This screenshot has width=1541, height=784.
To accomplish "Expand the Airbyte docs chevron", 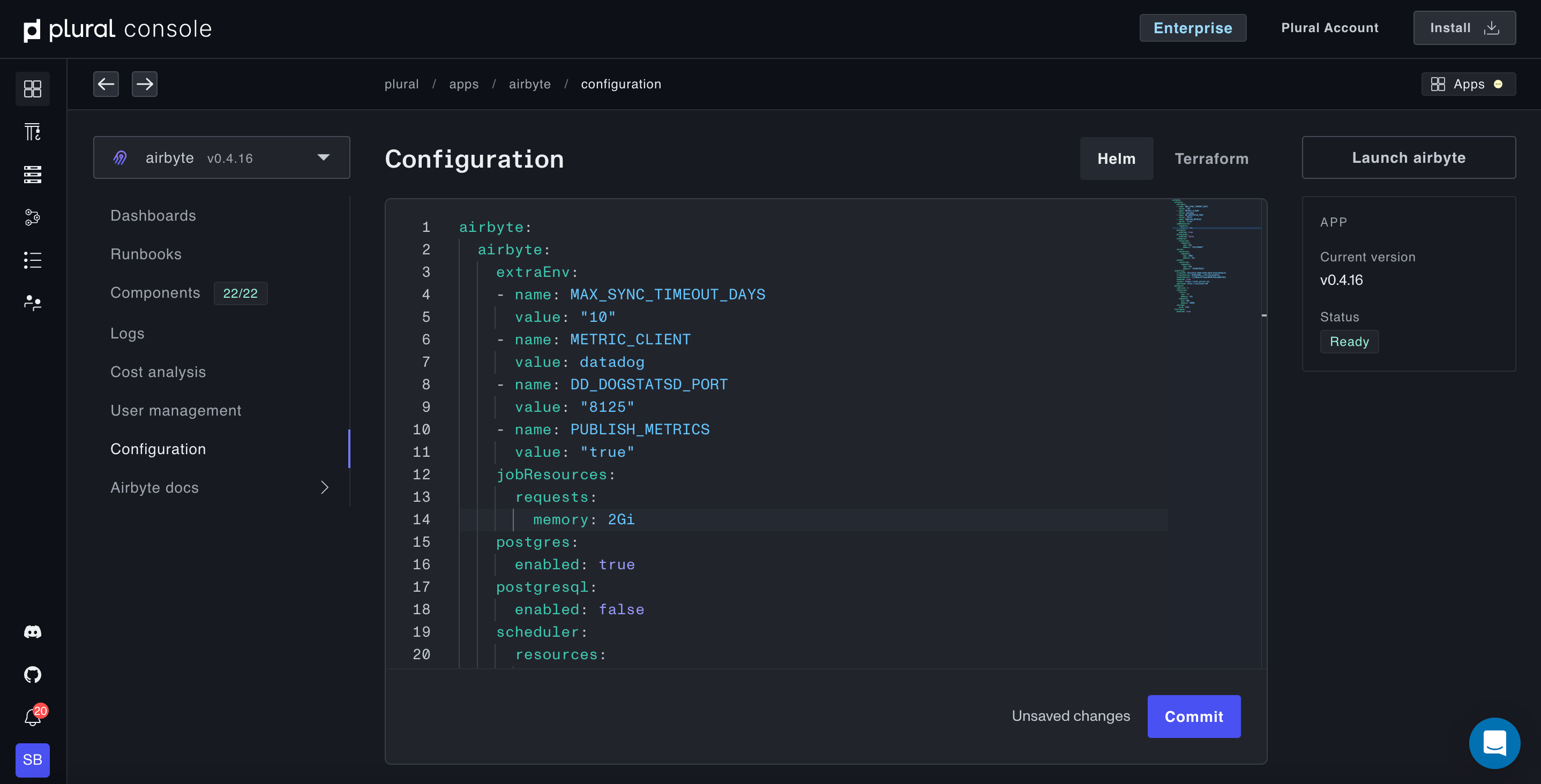I will (324, 487).
